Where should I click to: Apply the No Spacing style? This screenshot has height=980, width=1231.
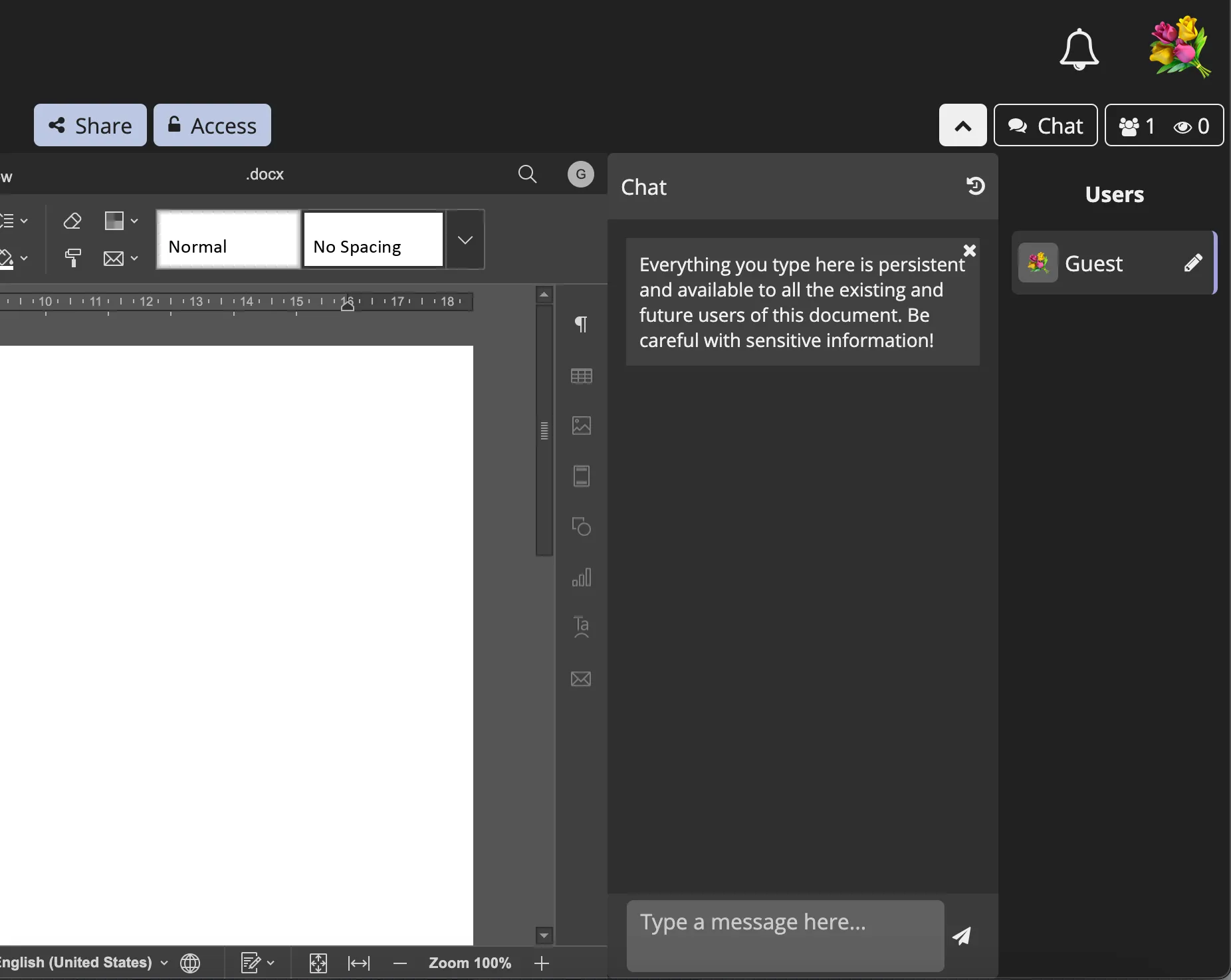(x=373, y=240)
